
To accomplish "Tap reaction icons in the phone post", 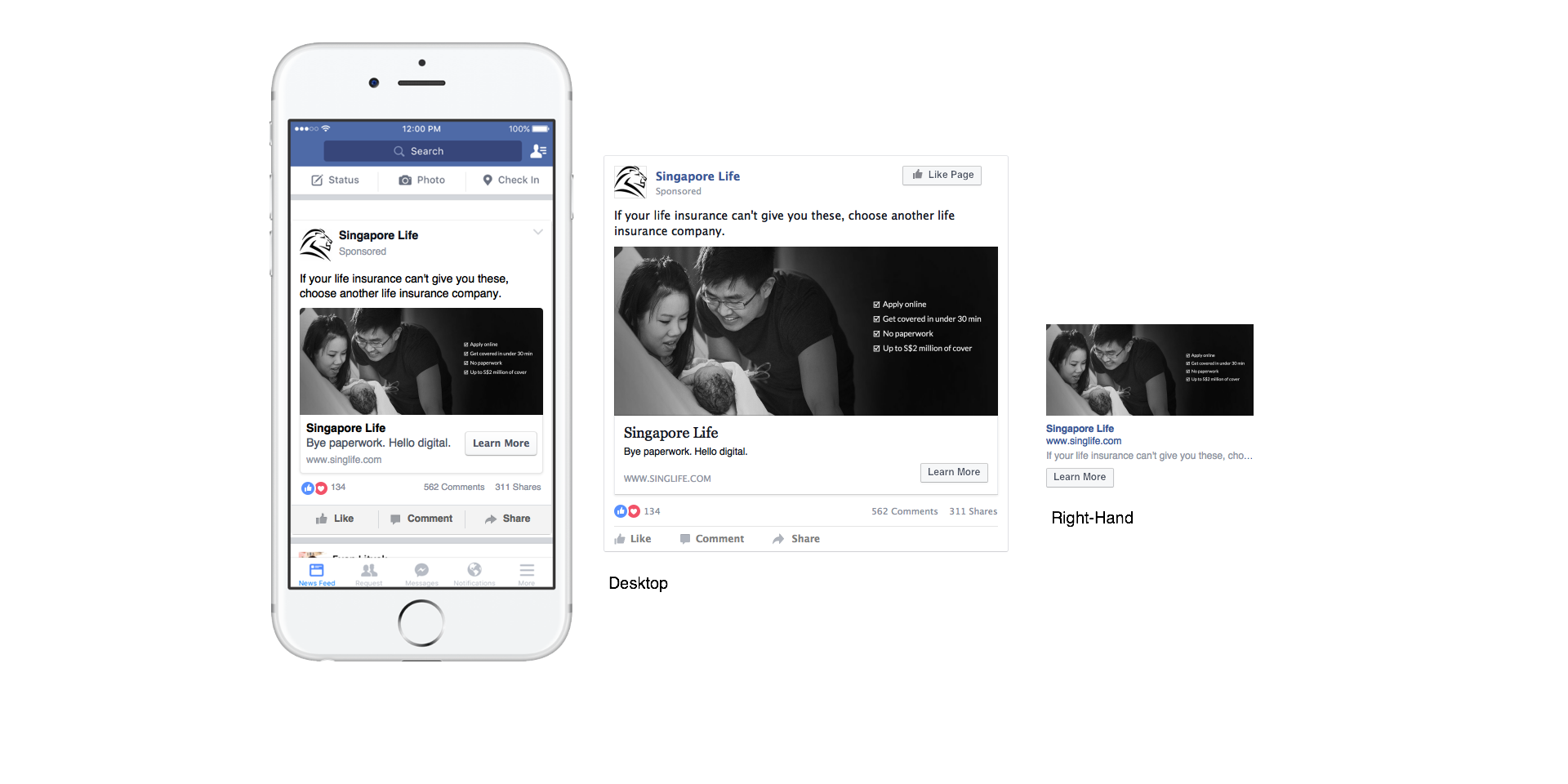I will [314, 488].
